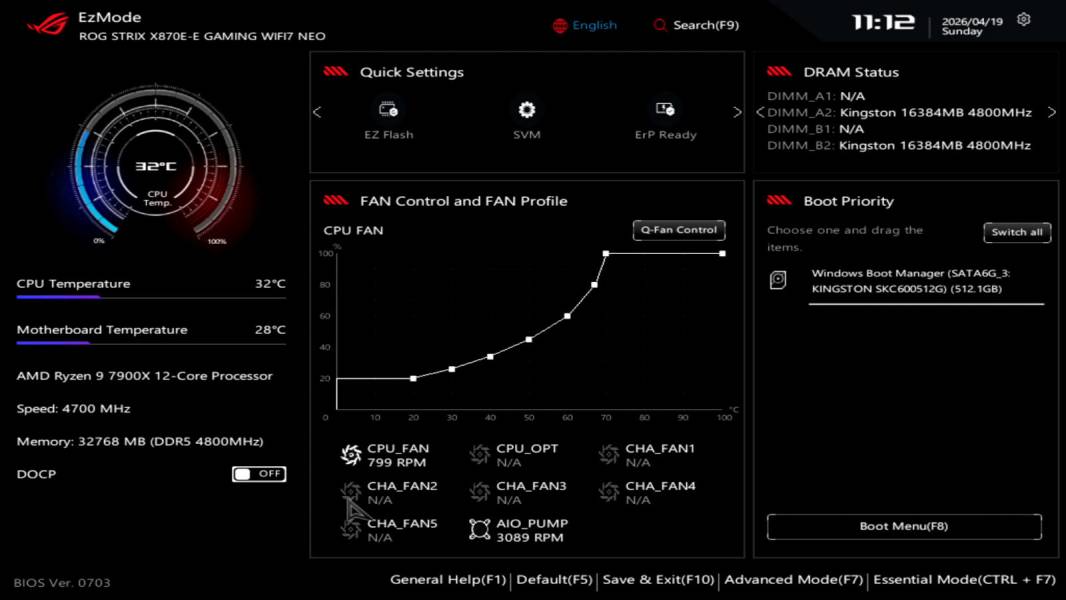The width and height of the screenshot is (1066, 600).
Task: Click the 799 RPM reading
Action: (396, 463)
